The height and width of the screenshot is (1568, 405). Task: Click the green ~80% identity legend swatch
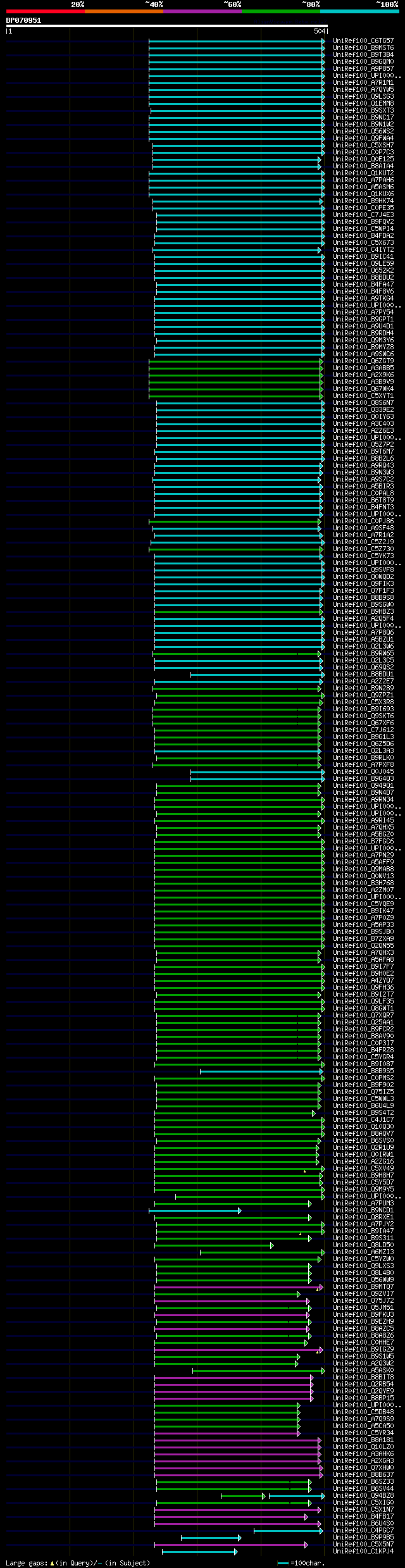tap(281, 11)
